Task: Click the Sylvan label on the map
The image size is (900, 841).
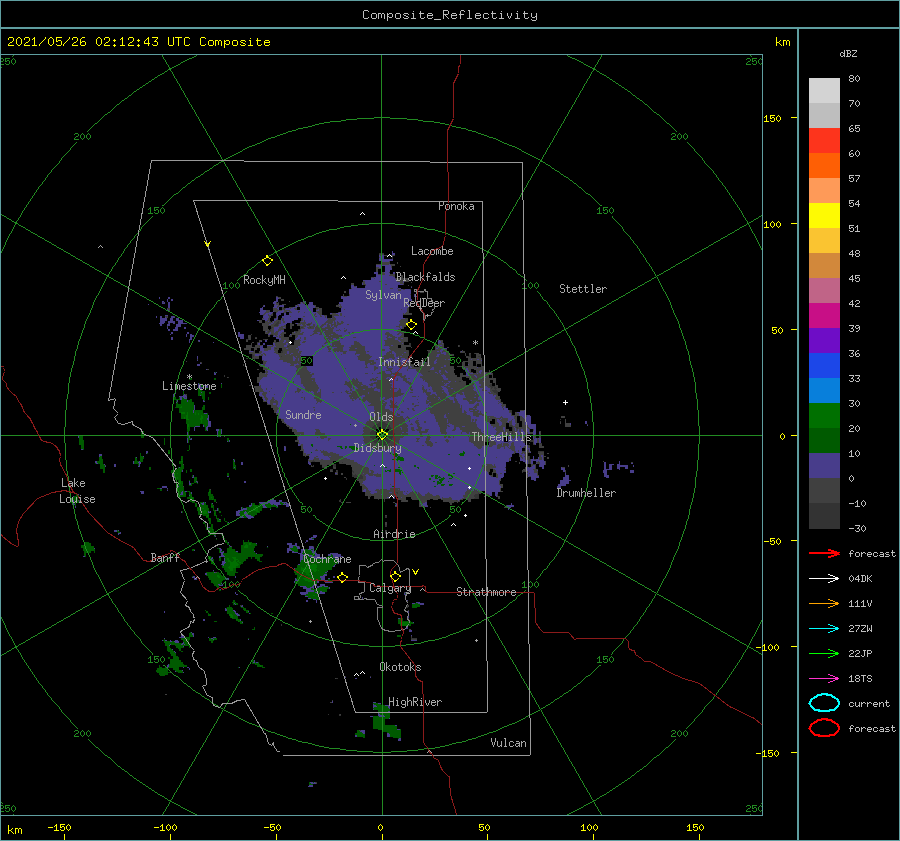Action: [x=383, y=295]
